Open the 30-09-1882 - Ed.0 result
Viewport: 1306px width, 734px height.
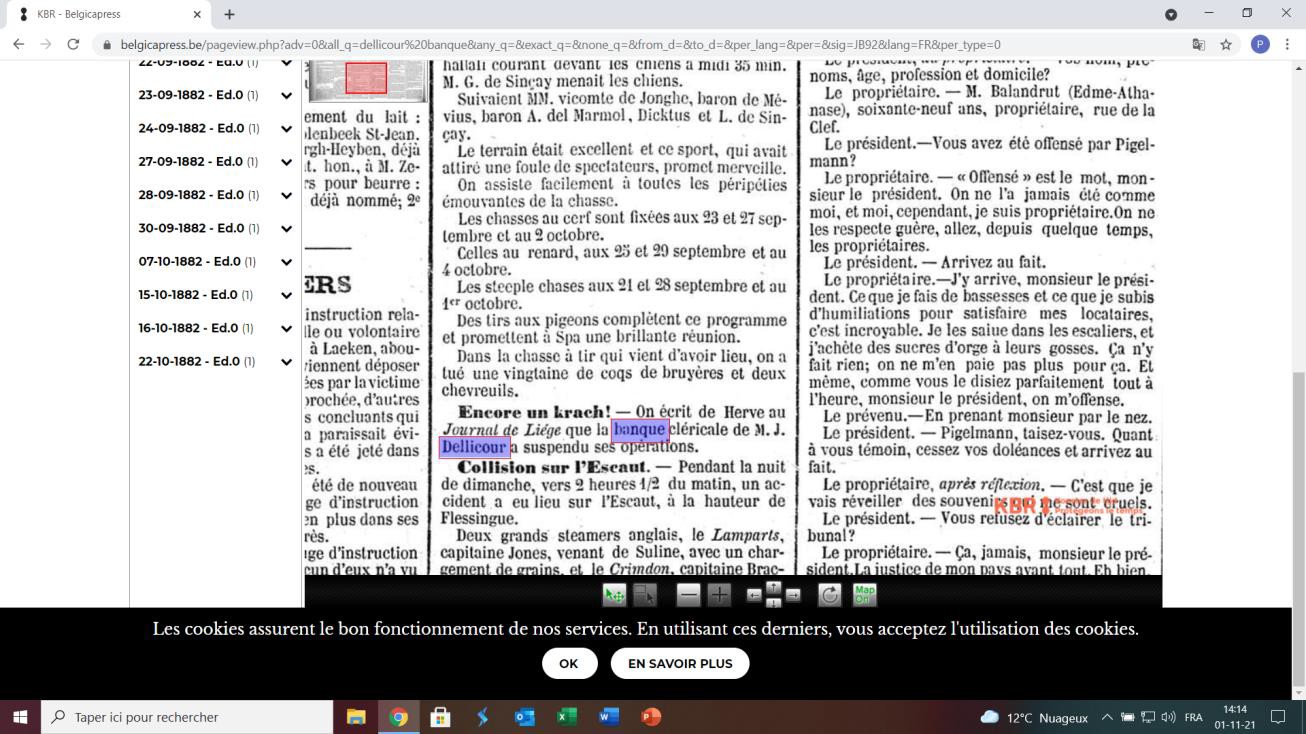click(x=198, y=228)
